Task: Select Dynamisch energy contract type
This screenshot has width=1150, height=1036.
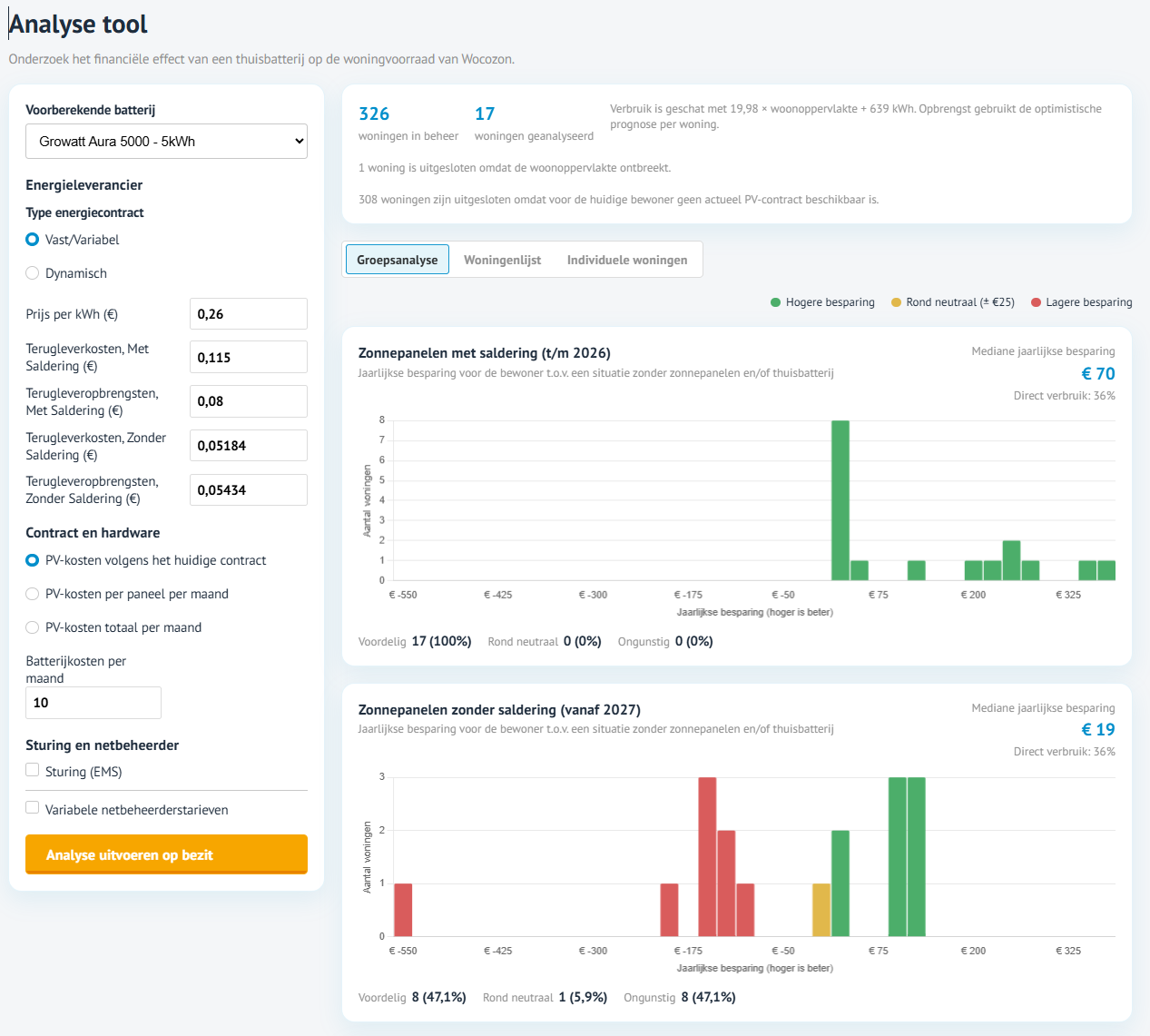Action: [x=32, y=273]
